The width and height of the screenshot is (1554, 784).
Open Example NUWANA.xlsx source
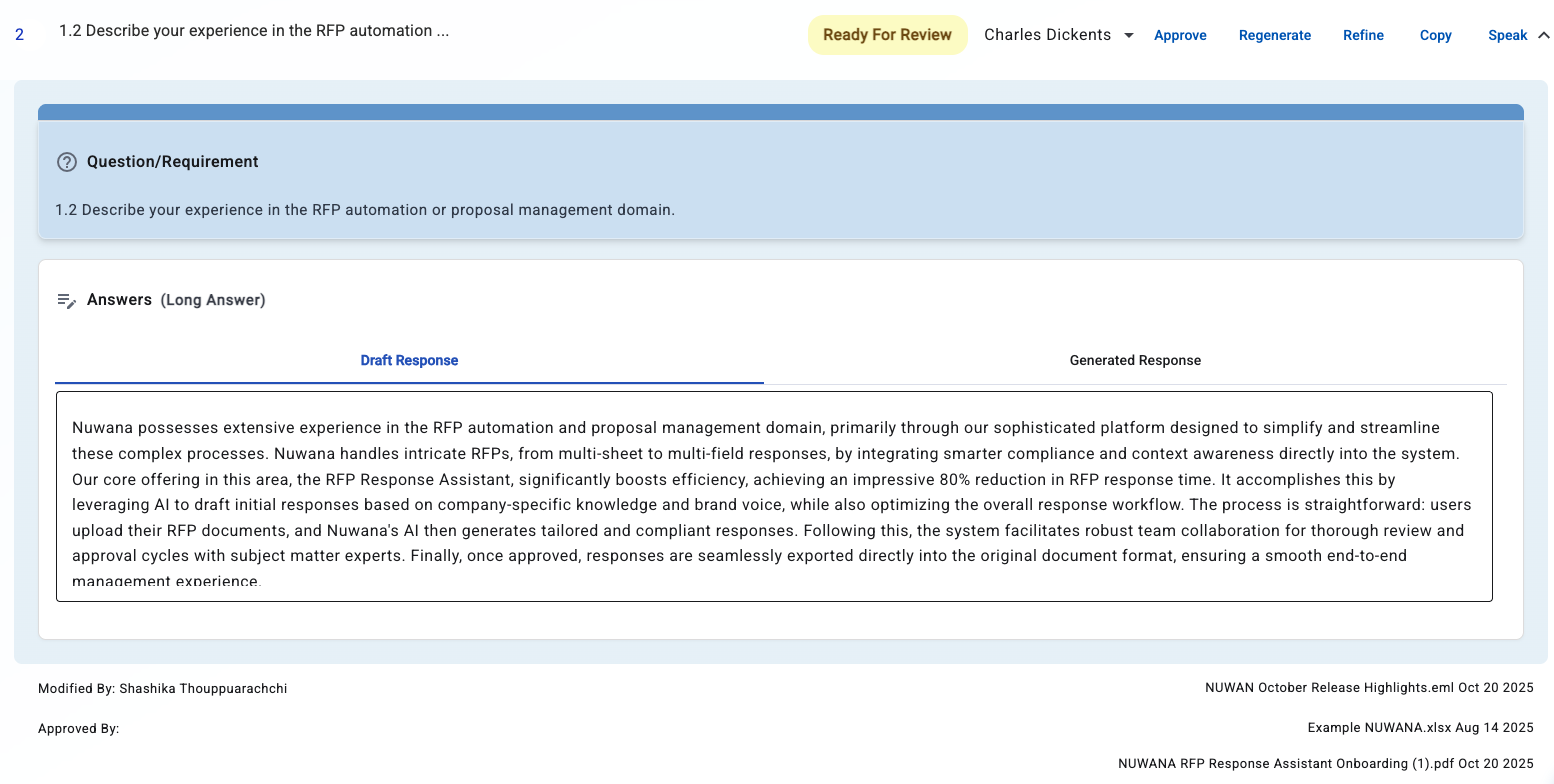pos(1421,728)
